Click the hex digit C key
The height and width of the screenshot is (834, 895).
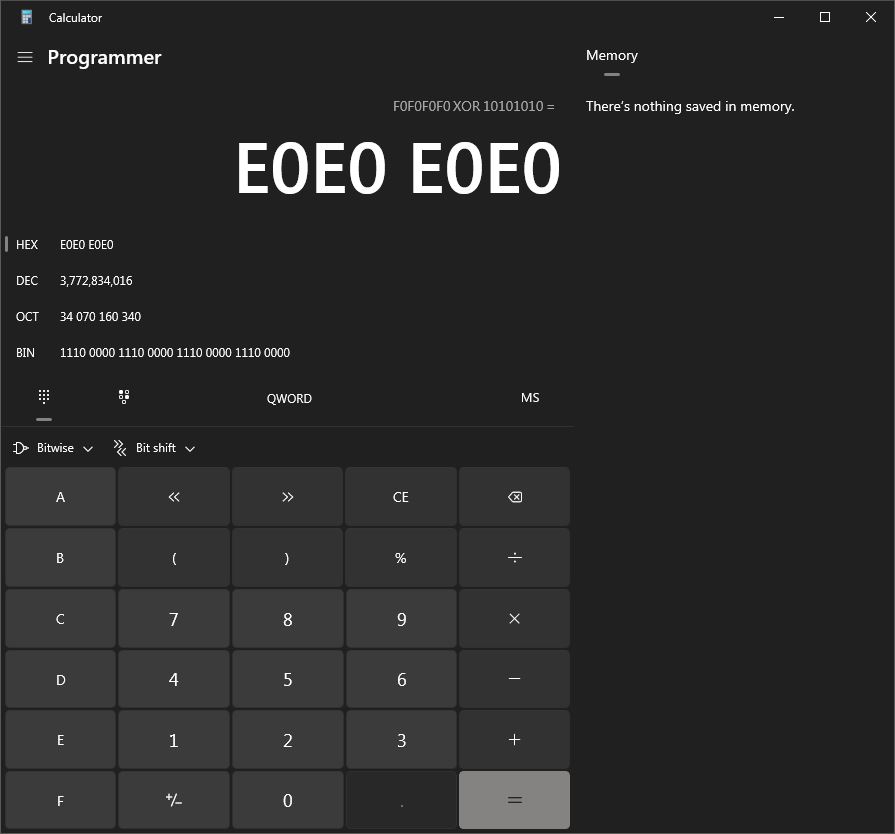point(61,618)
